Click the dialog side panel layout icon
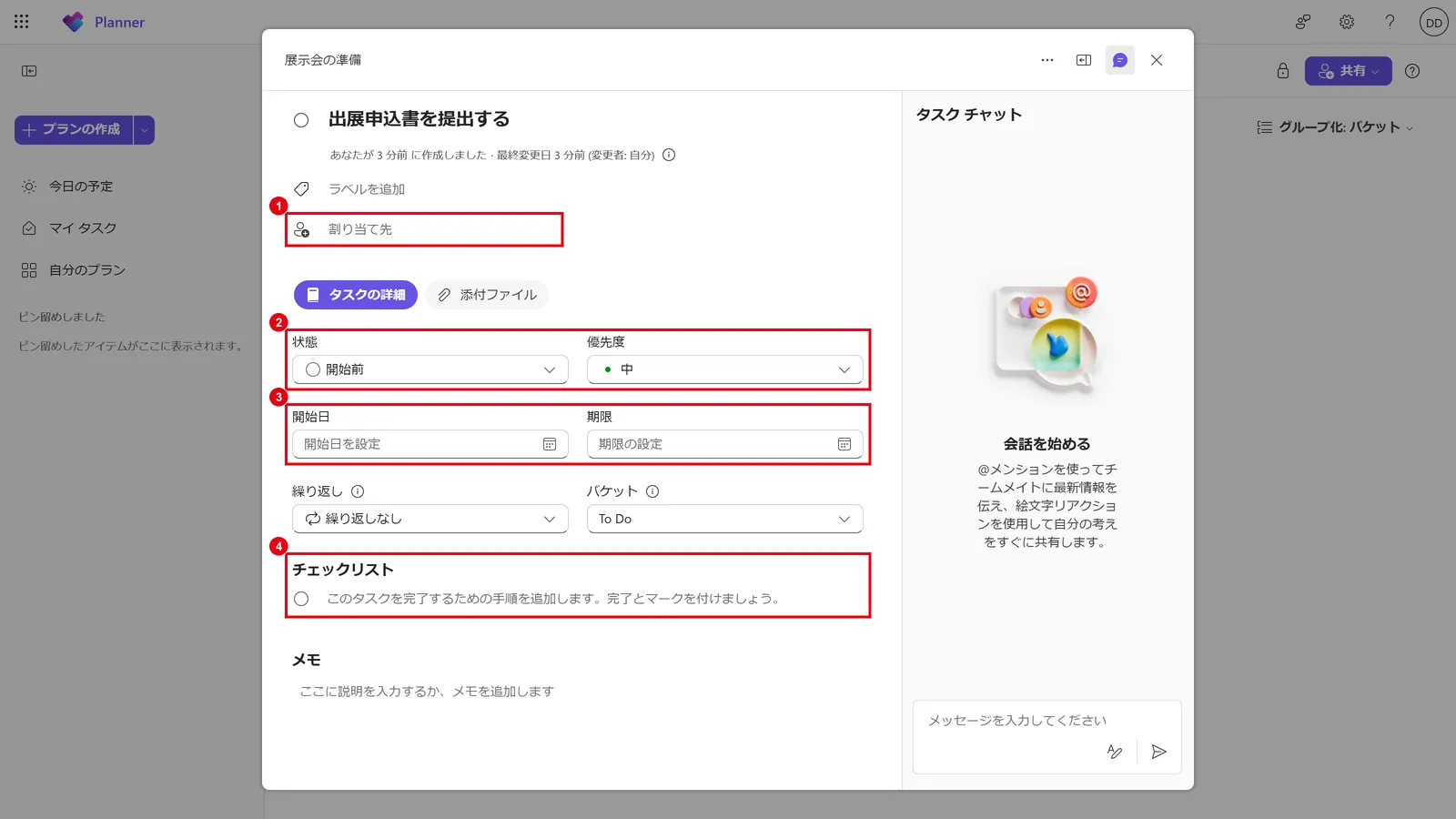1456x819 pixels. pos(1084,60)
